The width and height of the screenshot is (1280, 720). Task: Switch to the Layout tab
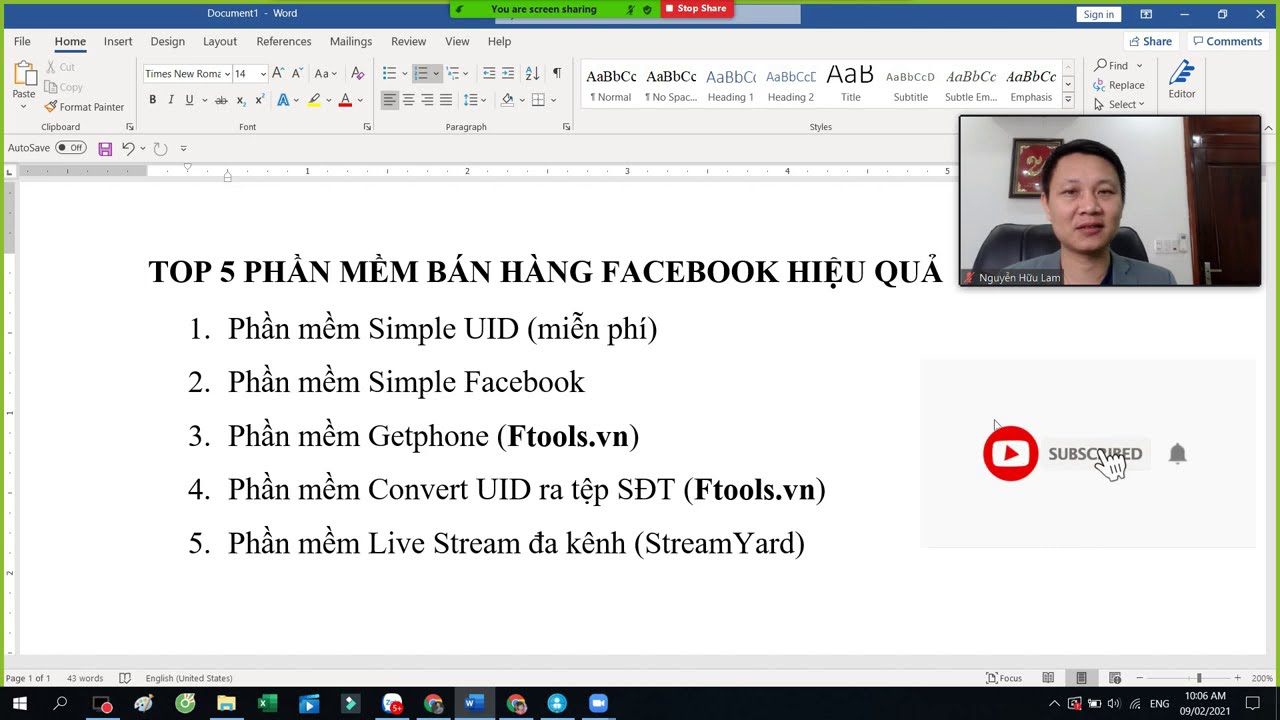point(220,41)
